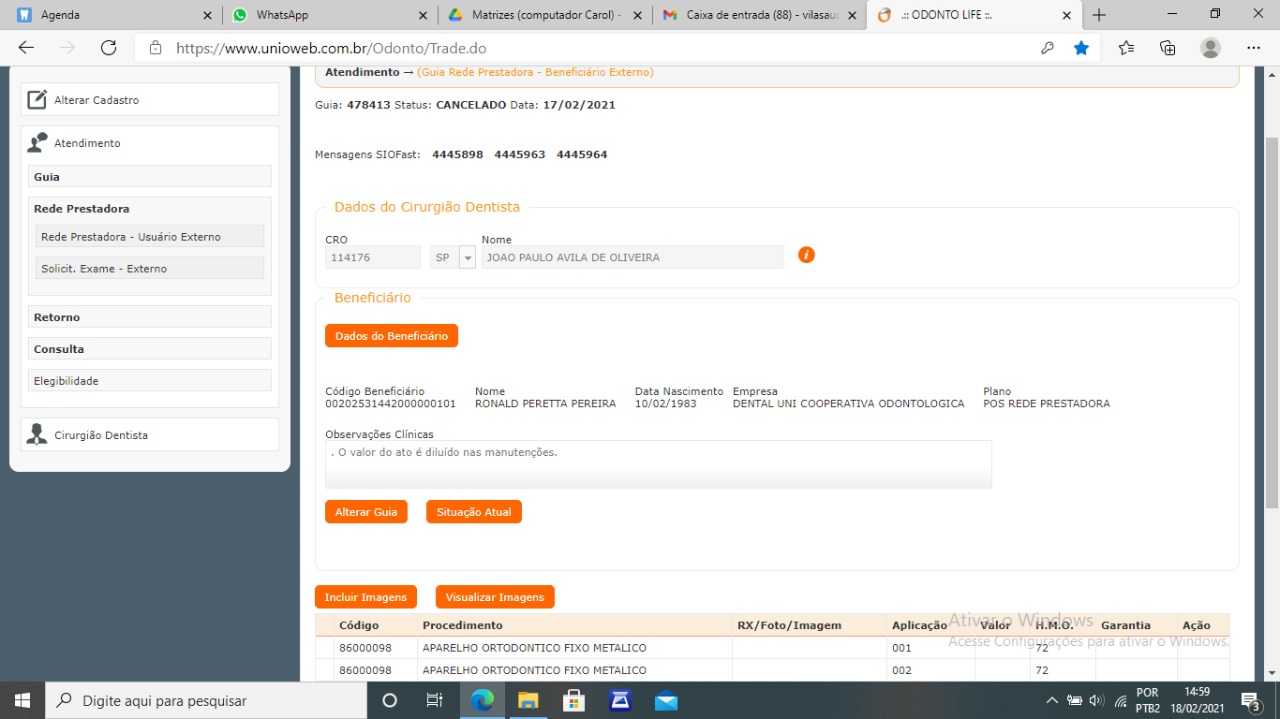Click the Cirurgião Dentista person icon
This screenshot has height=719, width=1280.
(x=37, y=434)
